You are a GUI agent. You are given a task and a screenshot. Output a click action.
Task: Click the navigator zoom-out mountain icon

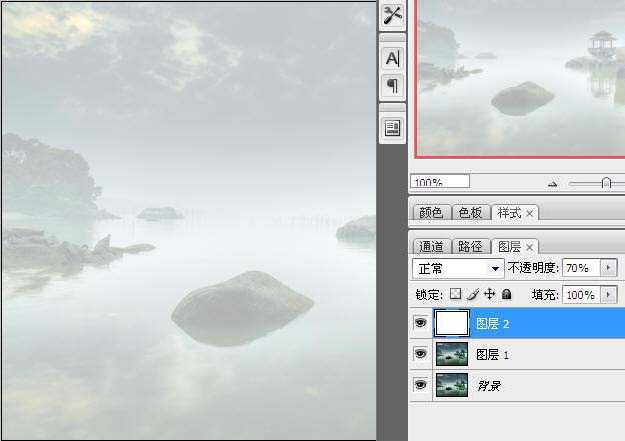point(552,184)
